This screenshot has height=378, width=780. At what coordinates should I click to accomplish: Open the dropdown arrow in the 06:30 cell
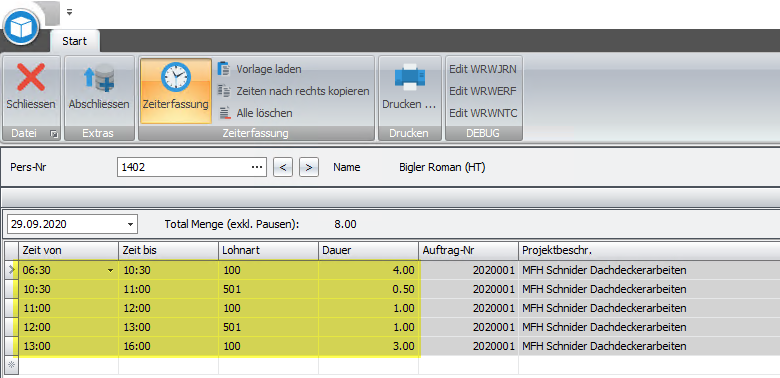click(x=110, y=271)
